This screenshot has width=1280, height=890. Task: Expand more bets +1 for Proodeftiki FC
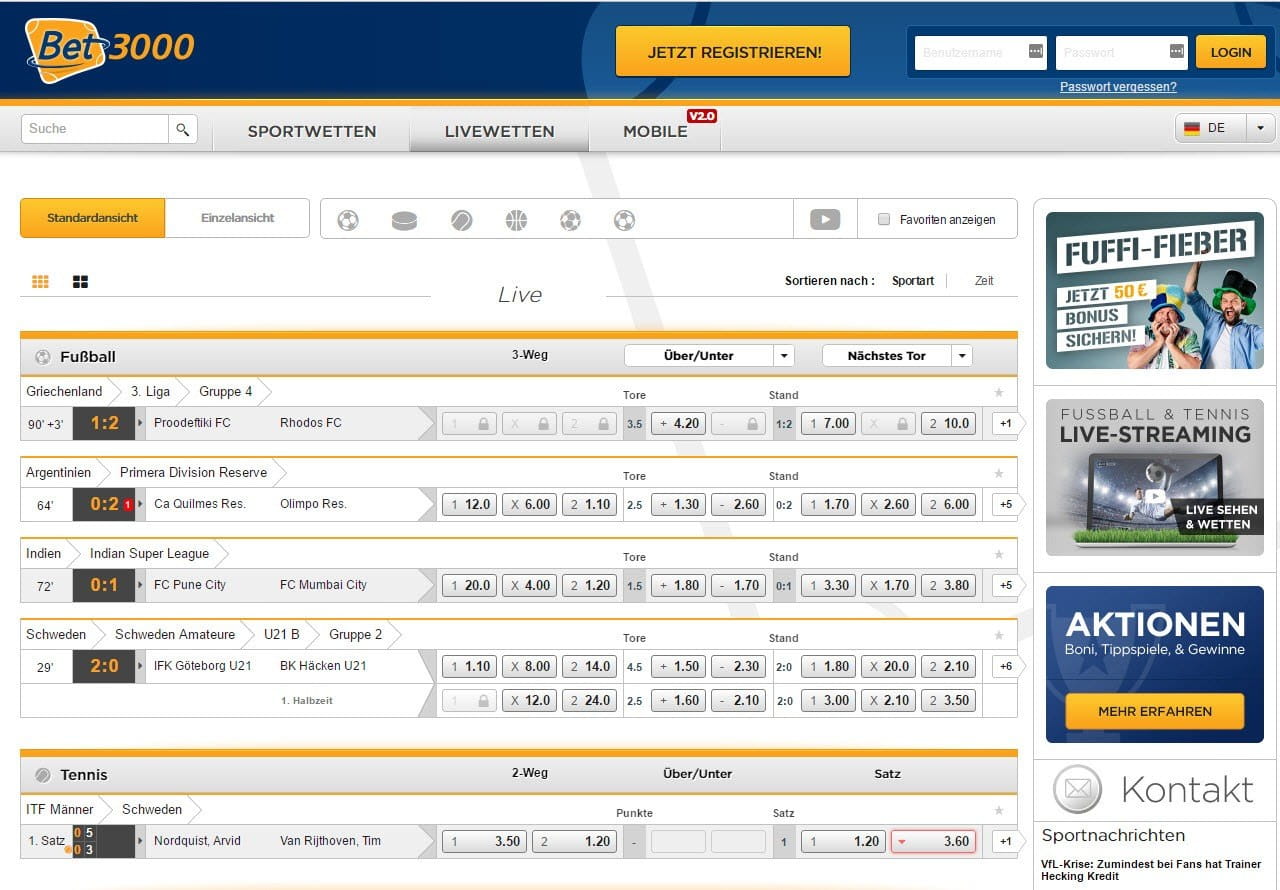(x=1005, y=424)
